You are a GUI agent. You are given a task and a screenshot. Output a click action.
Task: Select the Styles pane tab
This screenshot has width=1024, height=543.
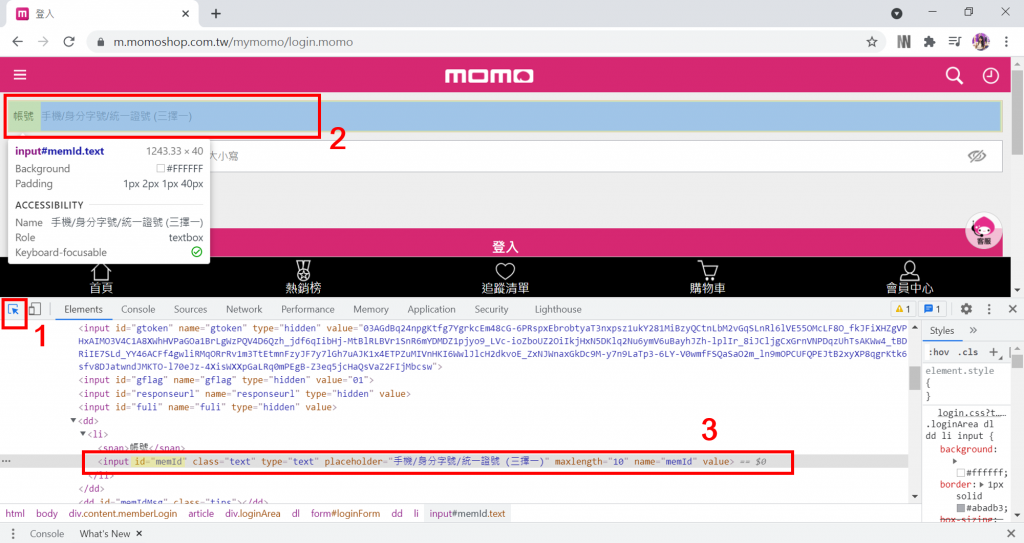coord(942,331)
